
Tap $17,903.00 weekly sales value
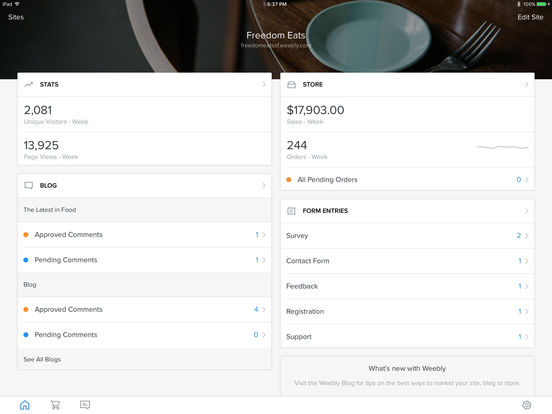click(x=315, y=110)
